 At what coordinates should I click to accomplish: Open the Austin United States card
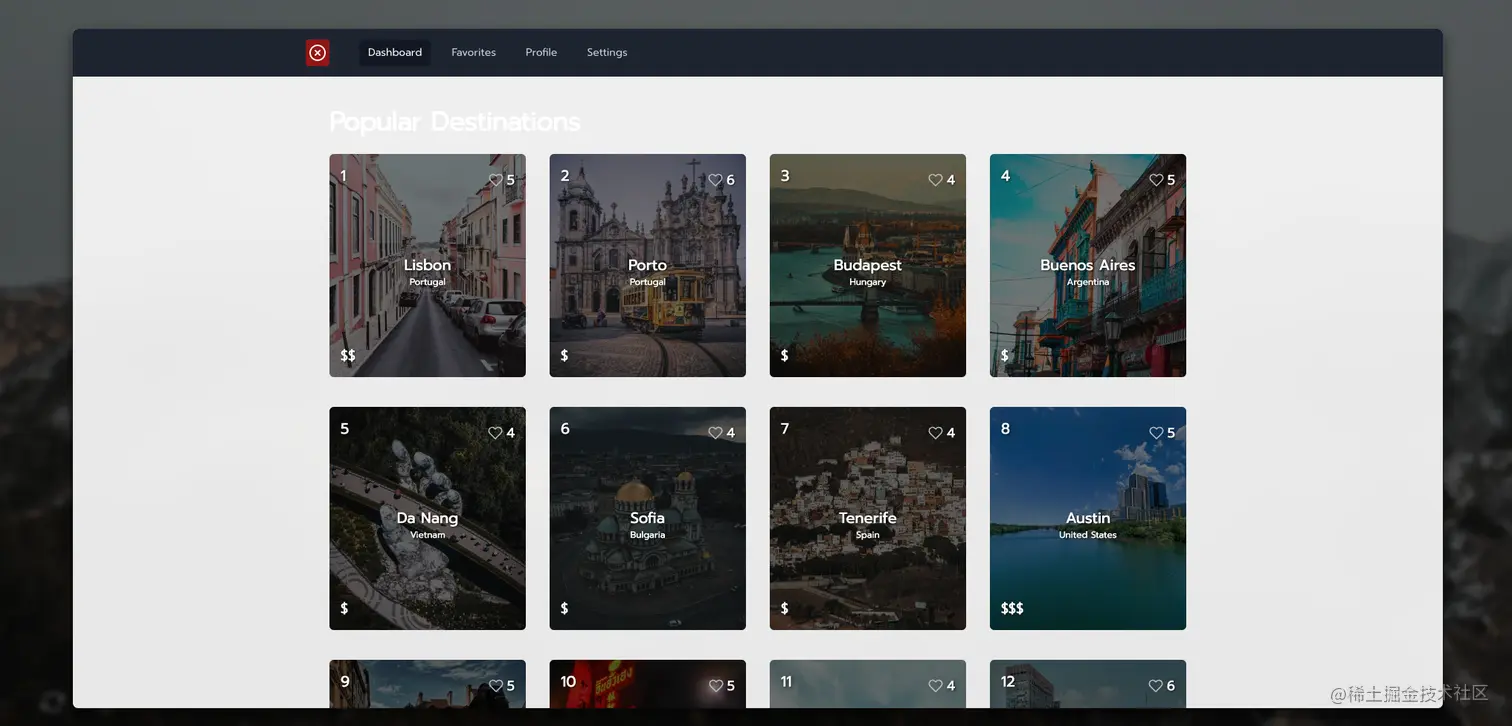point(1088,518)
